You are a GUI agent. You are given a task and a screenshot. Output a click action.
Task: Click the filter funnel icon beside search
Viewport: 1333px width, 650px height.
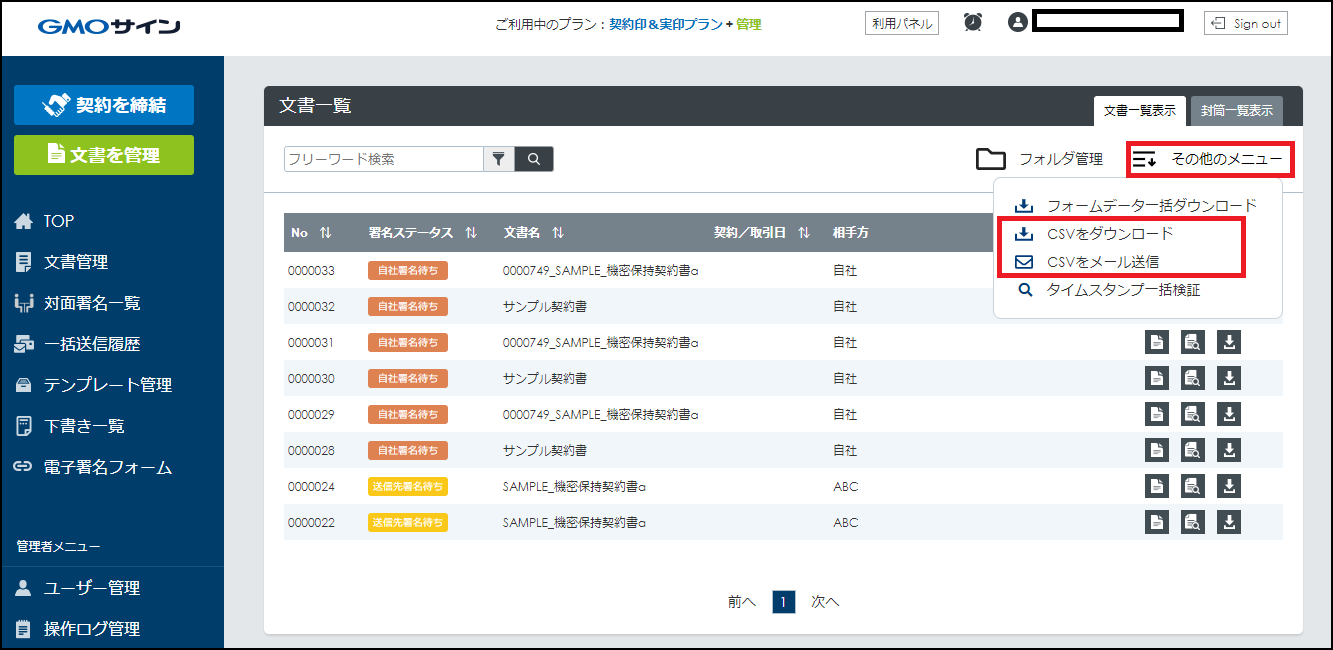498,159
